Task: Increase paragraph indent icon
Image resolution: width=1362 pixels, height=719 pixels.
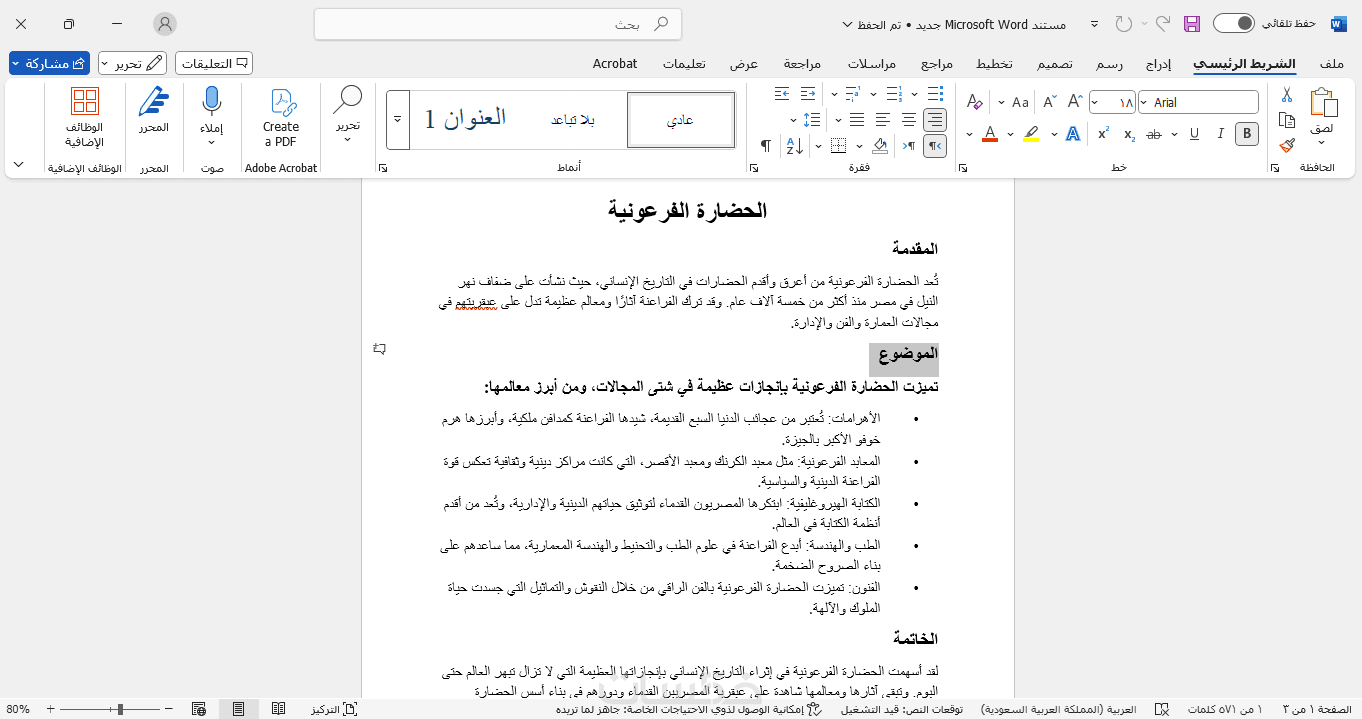Action: [x=782, y=94]
